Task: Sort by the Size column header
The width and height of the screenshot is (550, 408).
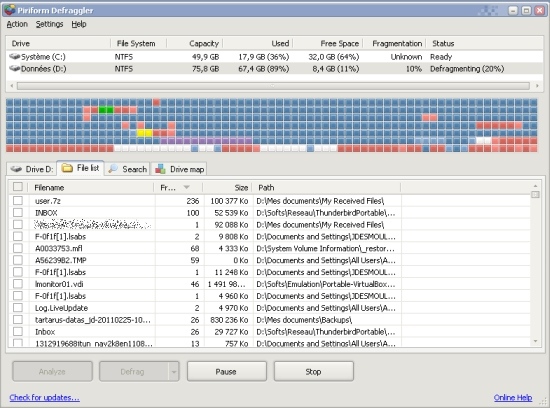Action: pyautogui.click(x=228, y=188)
